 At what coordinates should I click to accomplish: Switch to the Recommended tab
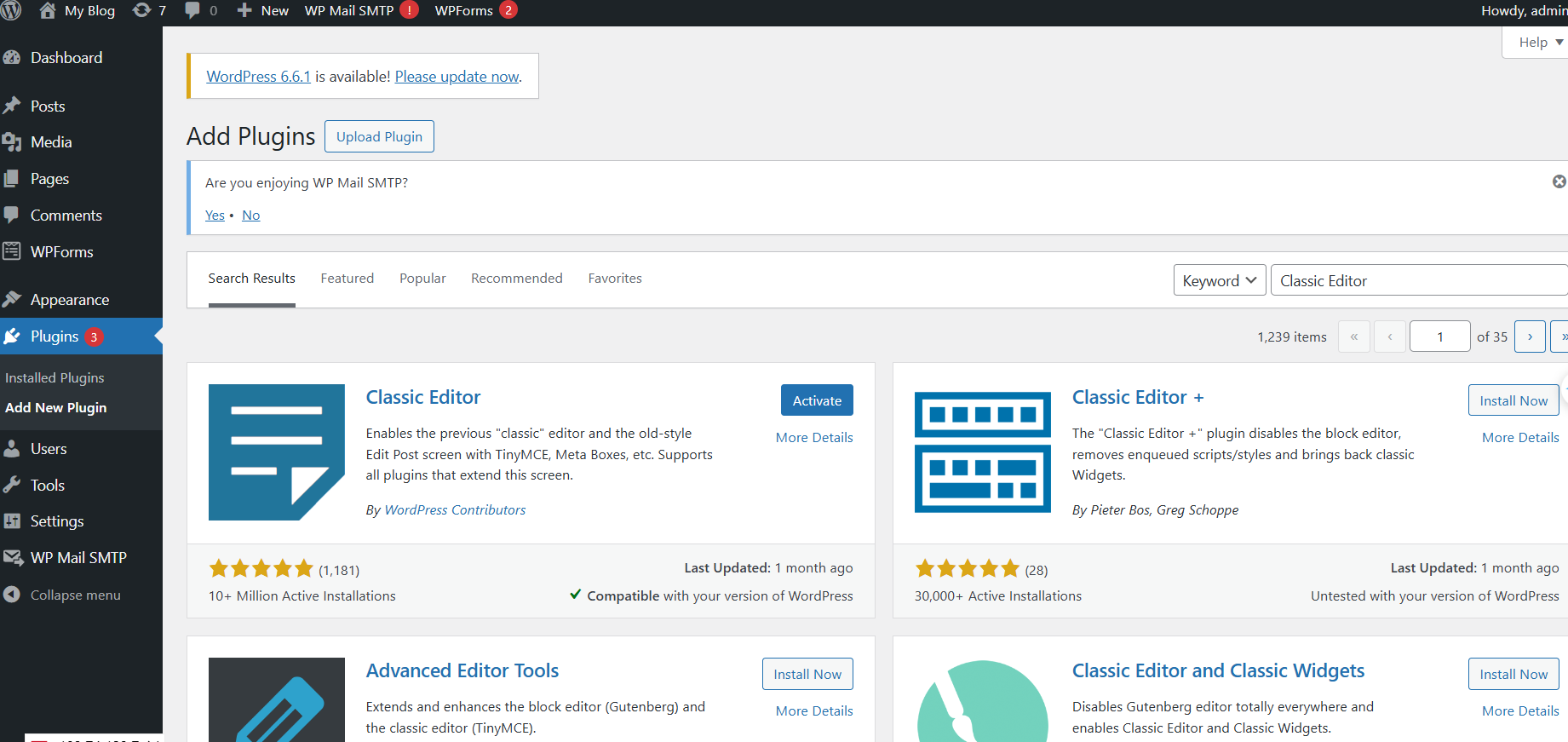point(517,279)
